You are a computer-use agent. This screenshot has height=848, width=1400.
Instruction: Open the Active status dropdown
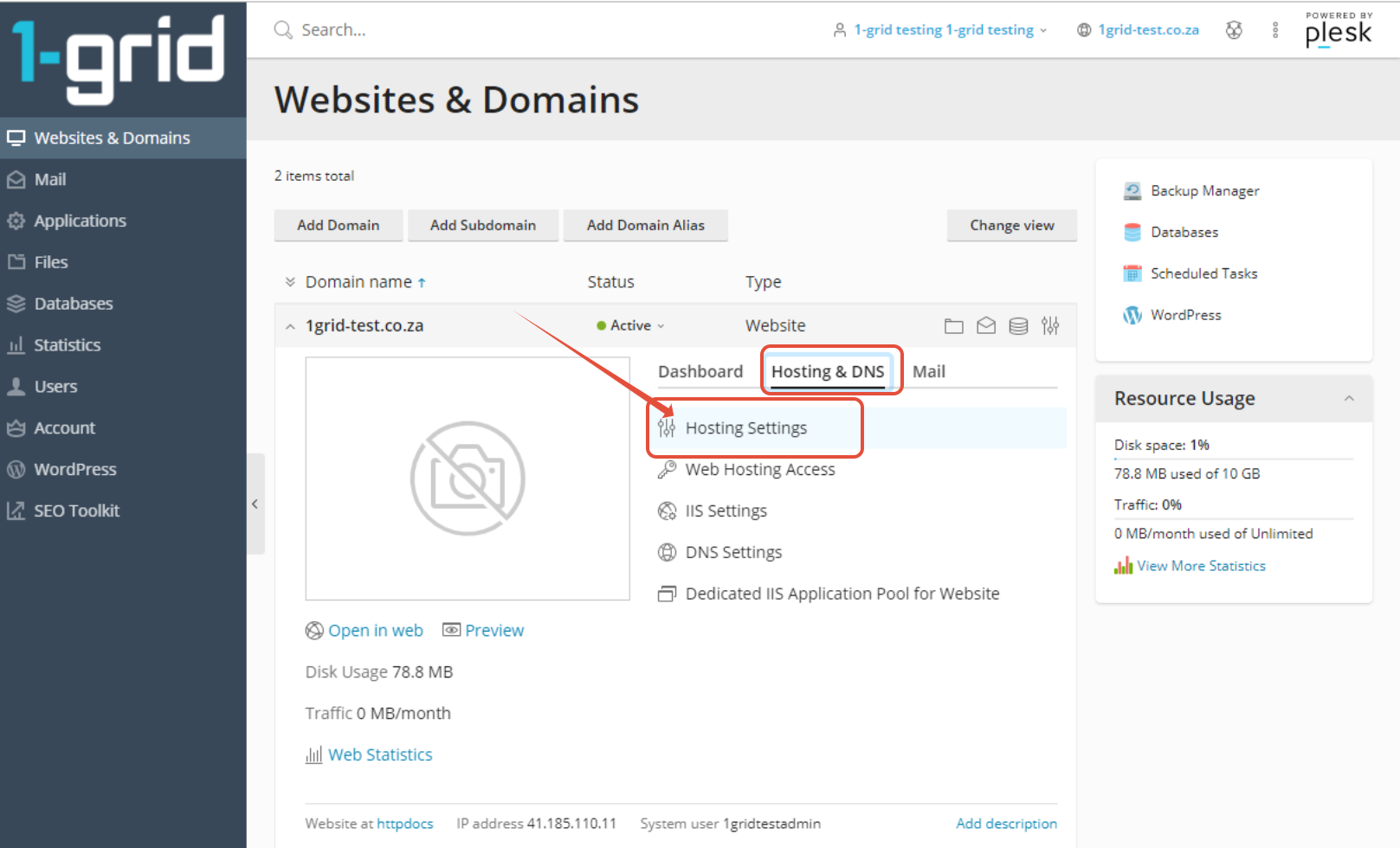[630, 326]
